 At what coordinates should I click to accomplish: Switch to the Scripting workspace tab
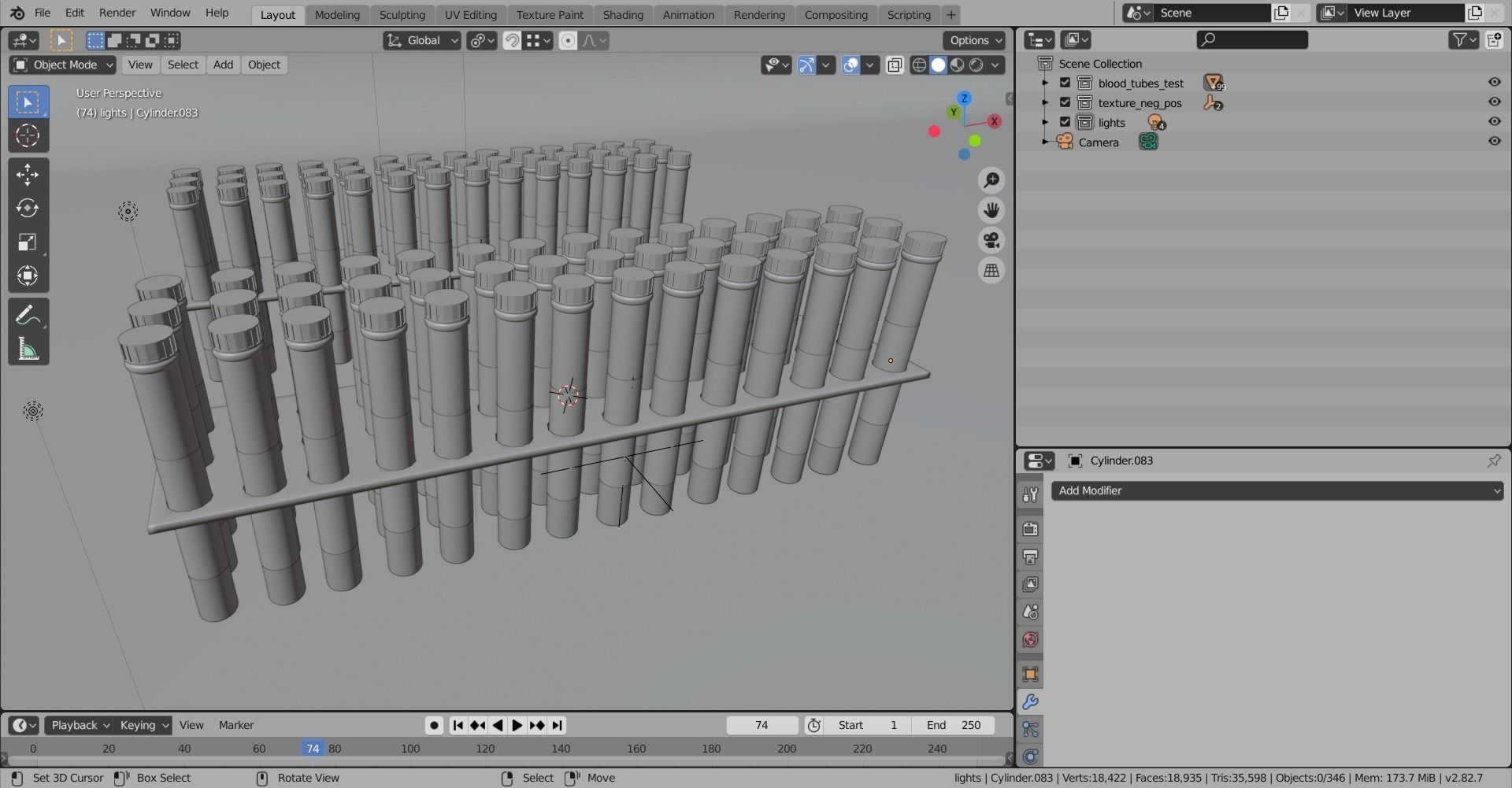coord(909,14)
